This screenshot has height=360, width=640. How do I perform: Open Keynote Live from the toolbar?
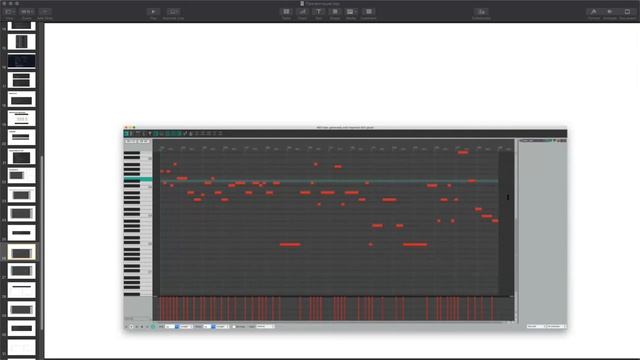coord(173,12)
